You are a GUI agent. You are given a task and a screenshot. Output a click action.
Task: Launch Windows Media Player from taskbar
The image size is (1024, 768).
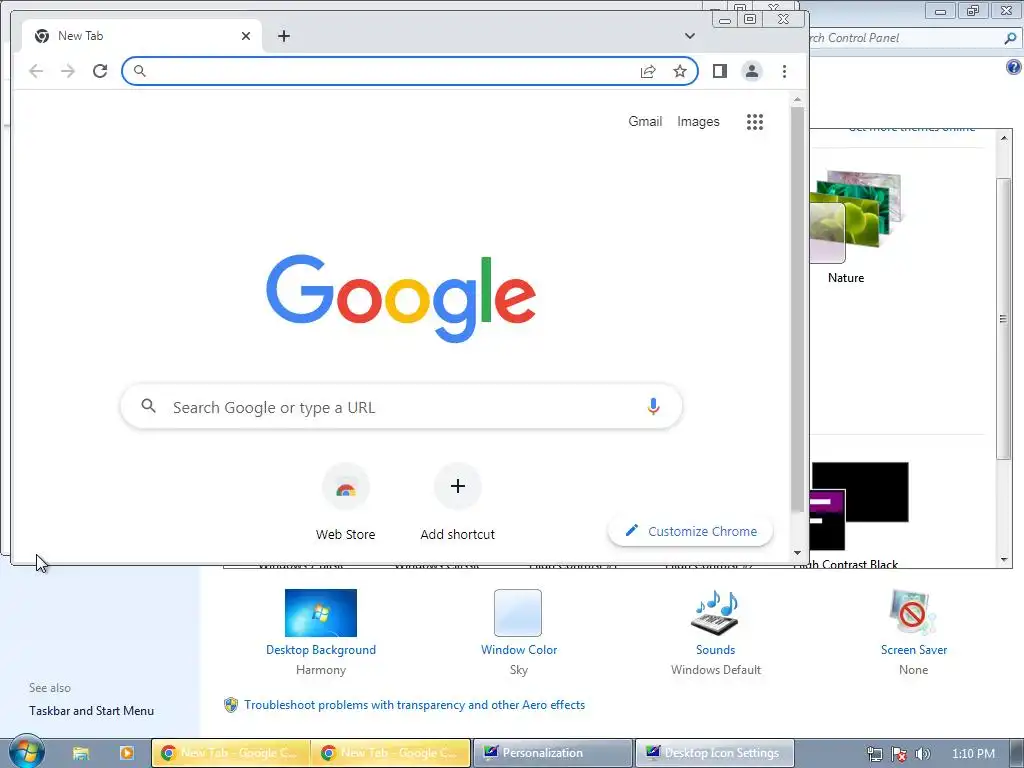point(127,753)
